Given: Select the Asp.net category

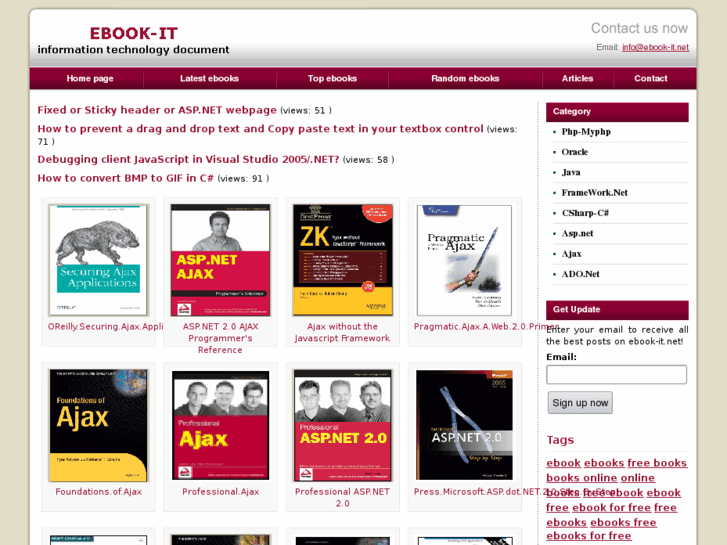Looking at the screenshot, I should pyautogui.click(x=577, y=234).
